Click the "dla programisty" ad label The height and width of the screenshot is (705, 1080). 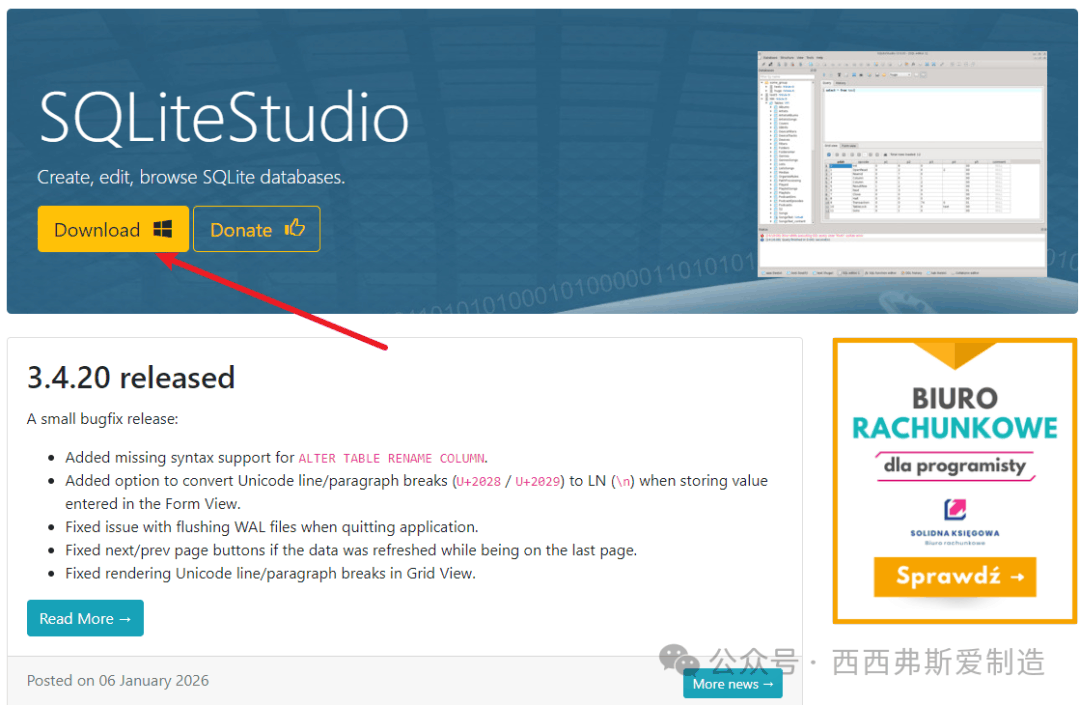pos(954,465)
